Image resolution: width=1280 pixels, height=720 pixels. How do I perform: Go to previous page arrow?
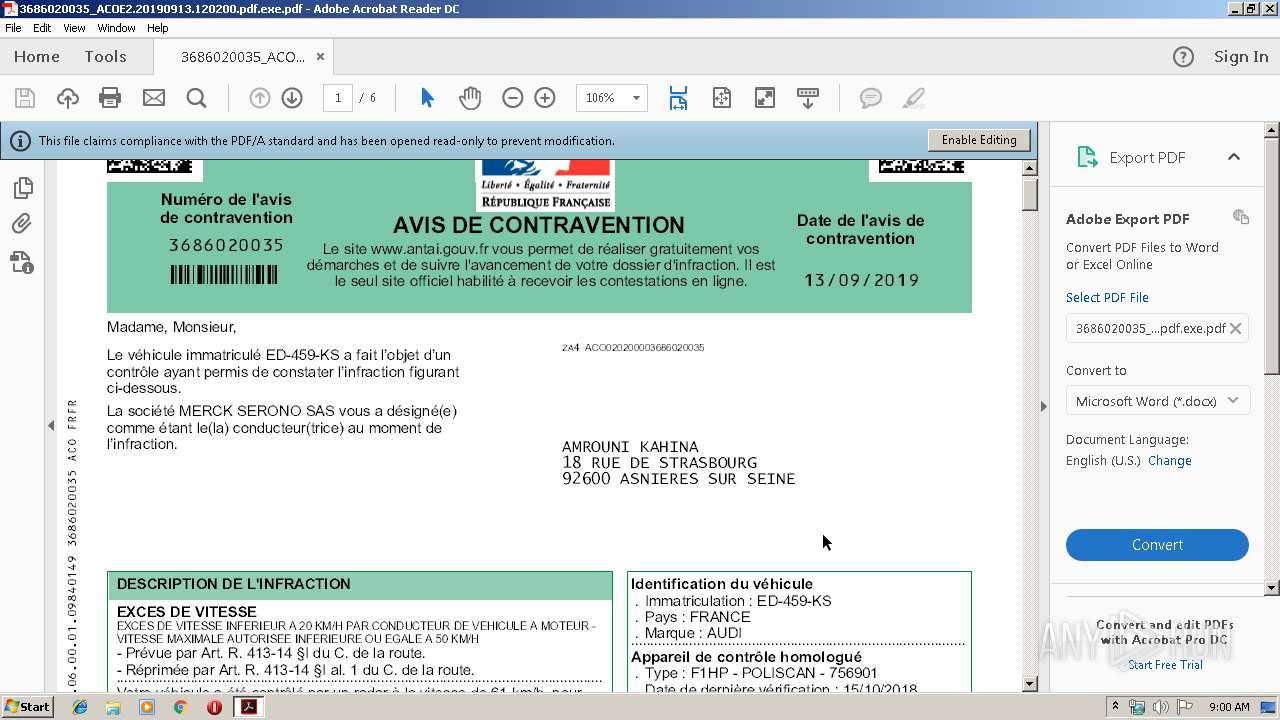click(259, 98)
